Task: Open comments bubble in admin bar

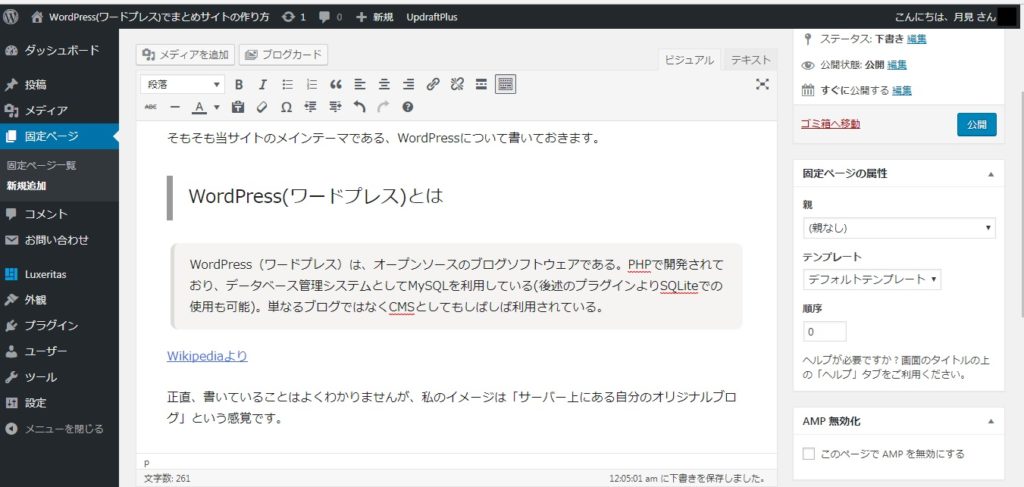Action: coord(330,18)
